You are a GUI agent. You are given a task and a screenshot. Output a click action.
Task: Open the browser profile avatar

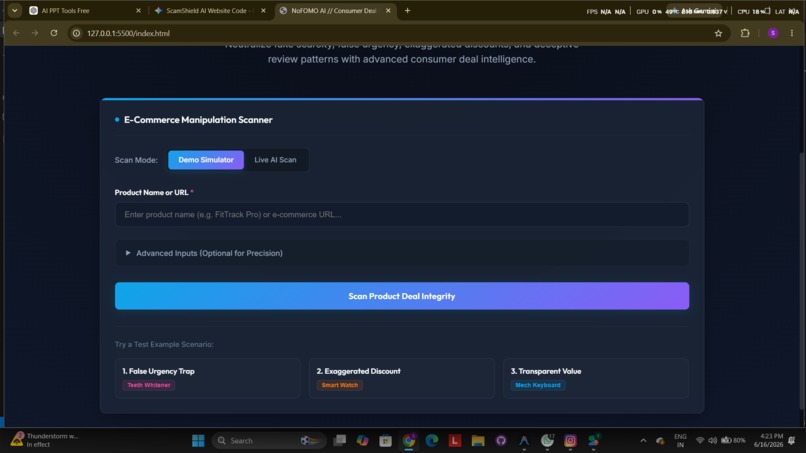773,33
